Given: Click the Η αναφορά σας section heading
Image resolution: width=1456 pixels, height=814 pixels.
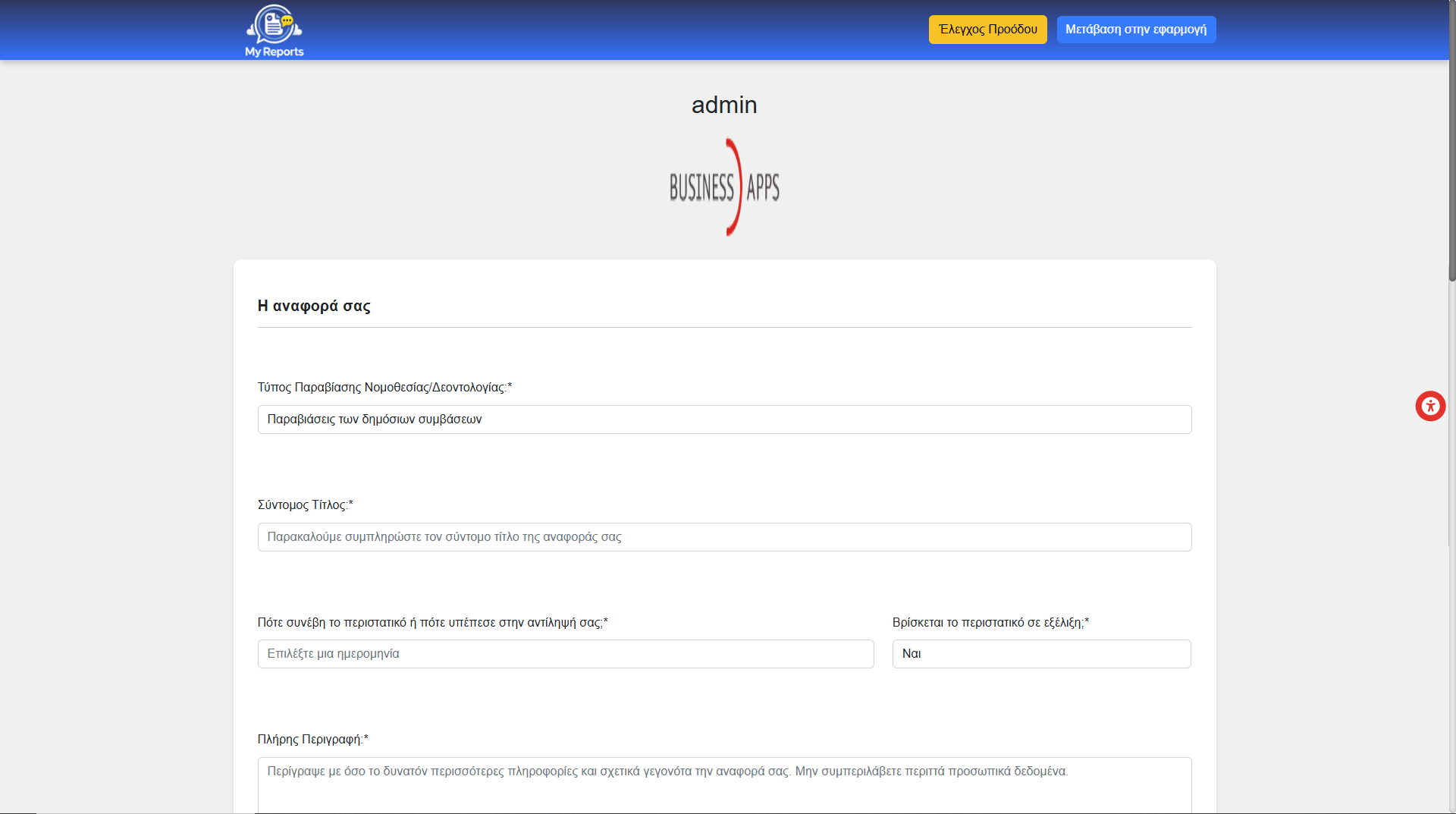Looking at the screenshot, I should click(x=314, y=306).
